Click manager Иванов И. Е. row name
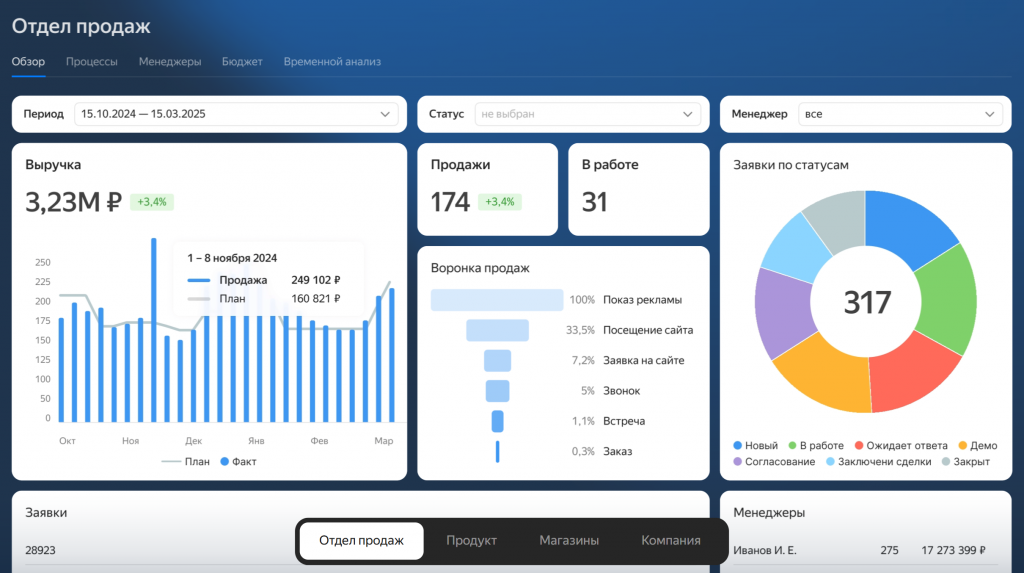This screenshot has height=573, width=1024. [x=765, y=550]
